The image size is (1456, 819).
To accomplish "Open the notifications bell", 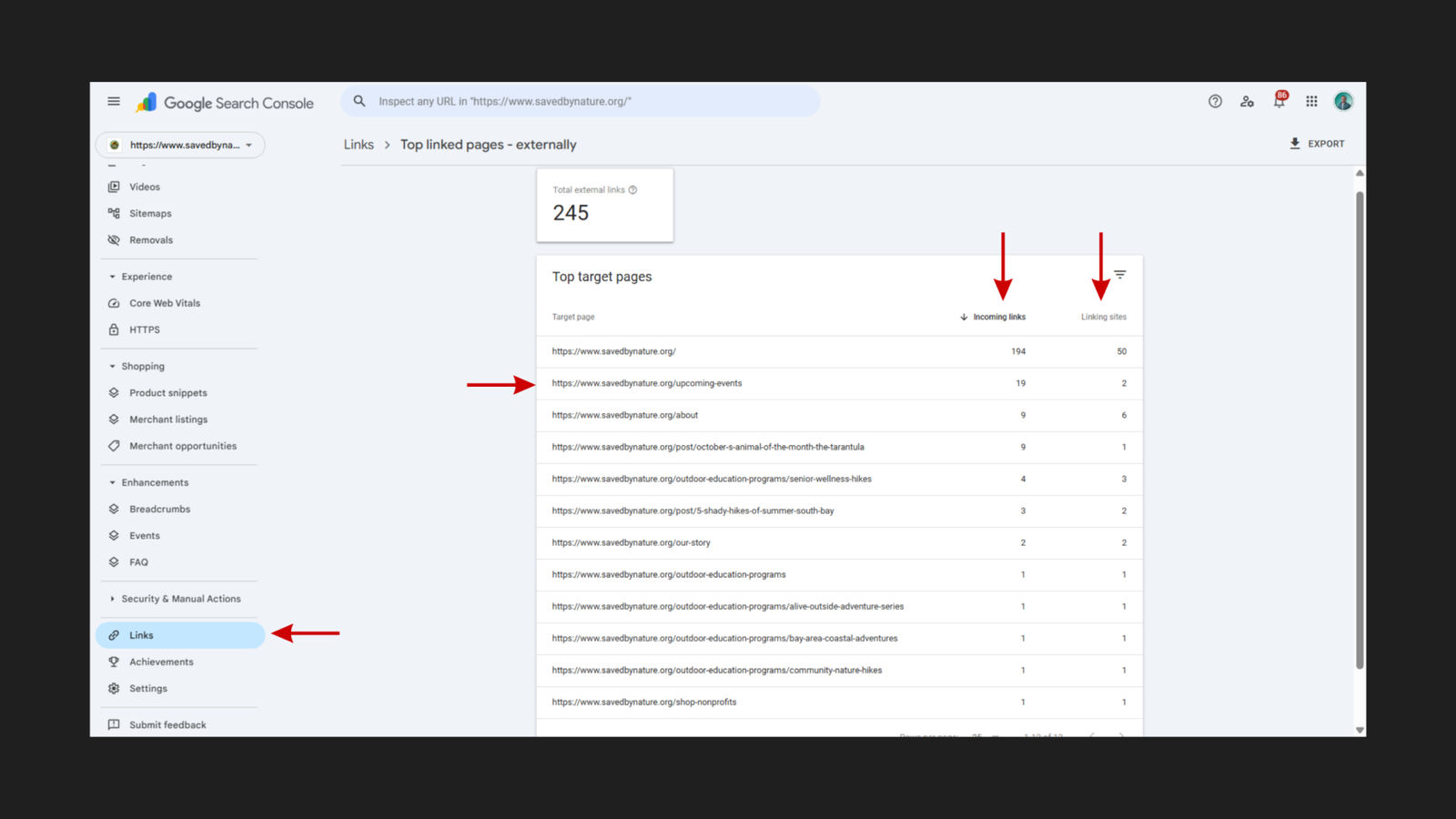I will 1279,101.
